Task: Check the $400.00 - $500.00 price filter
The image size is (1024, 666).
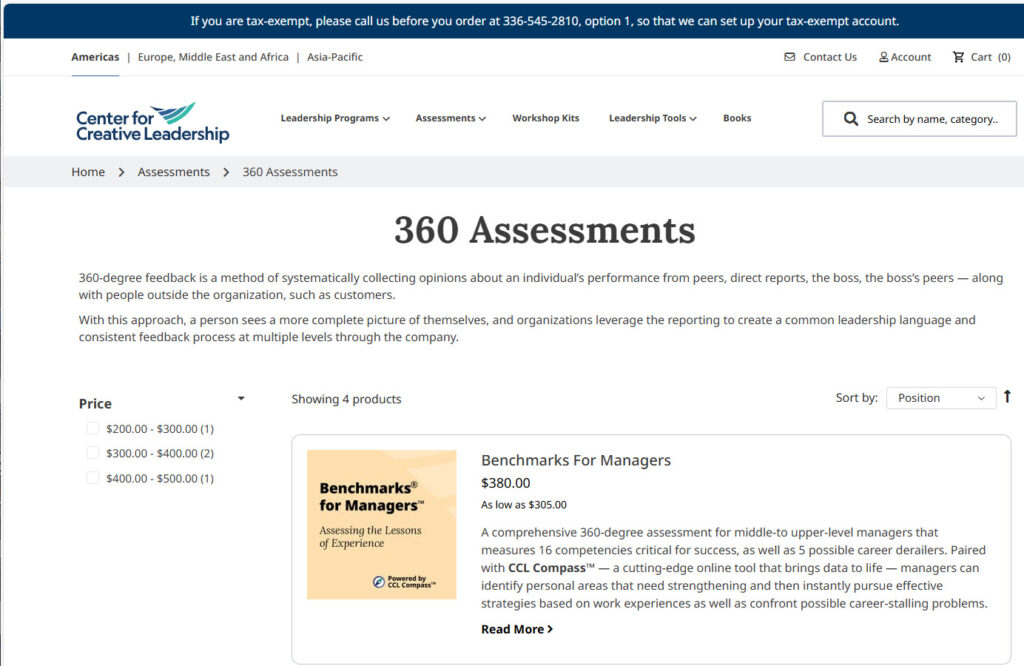Action: point(91,478)
